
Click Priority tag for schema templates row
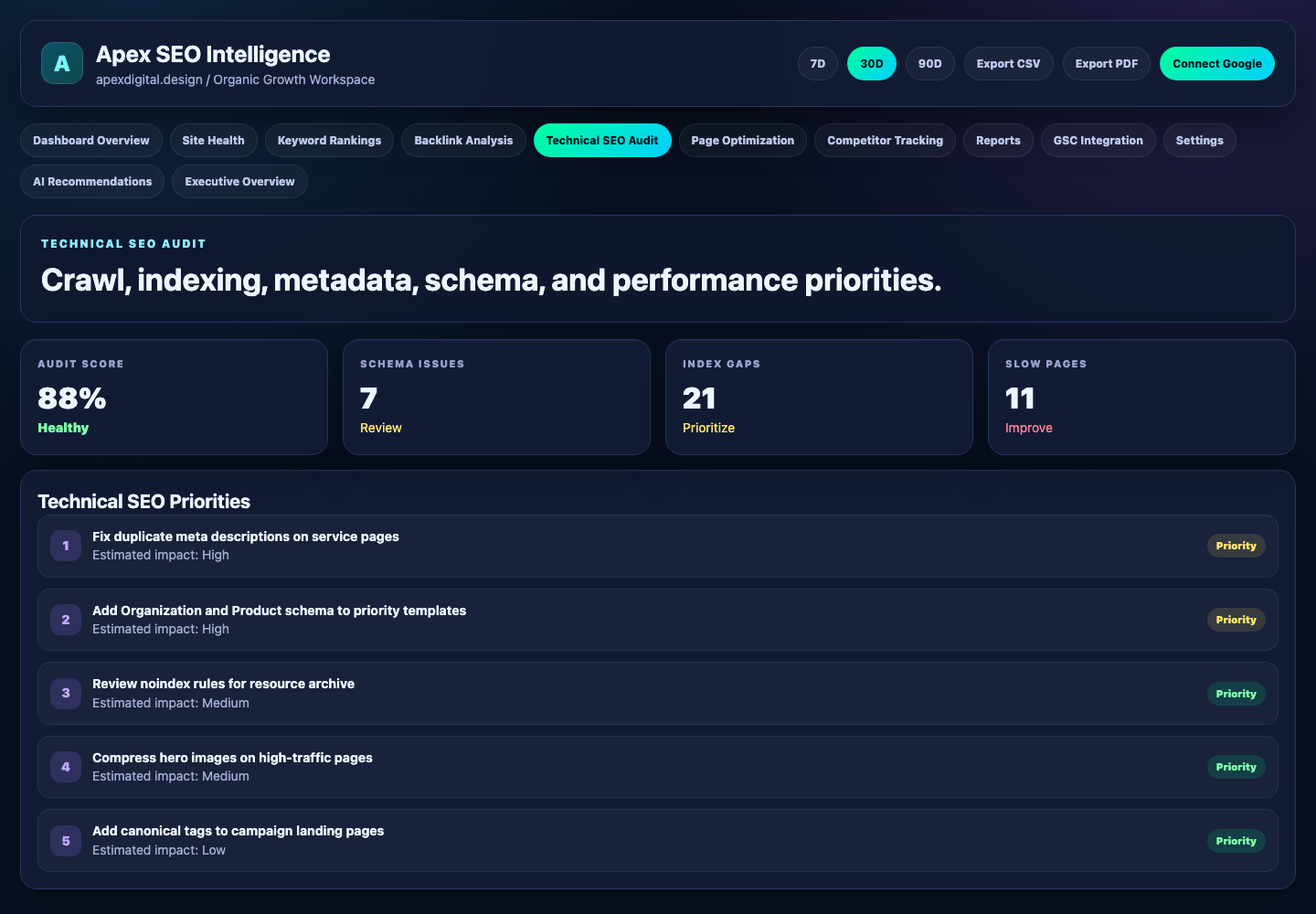1236,620
